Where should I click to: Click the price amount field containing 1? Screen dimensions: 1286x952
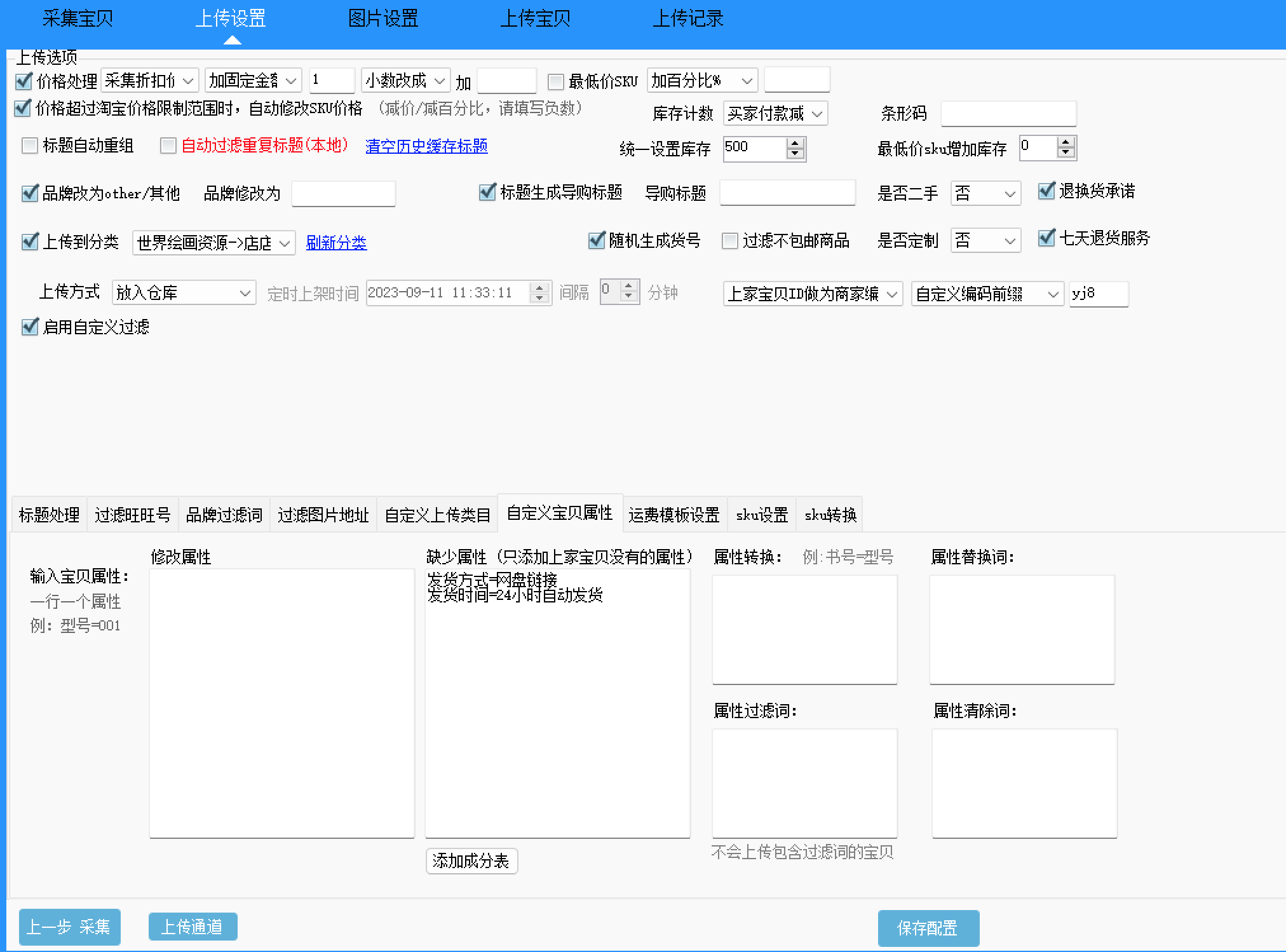tap(332, 81)
